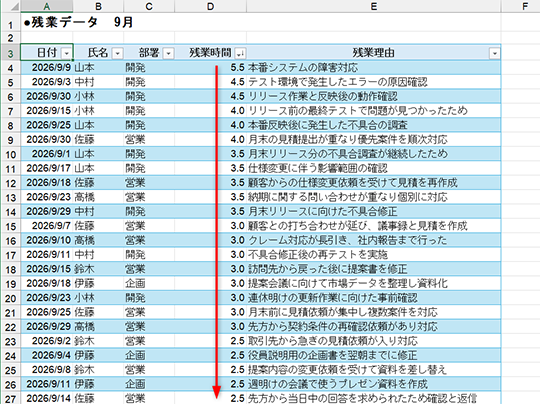Select the 企画 cell in row 19
Viewport: 540px width, 404px height.
(x=149, y=283)
